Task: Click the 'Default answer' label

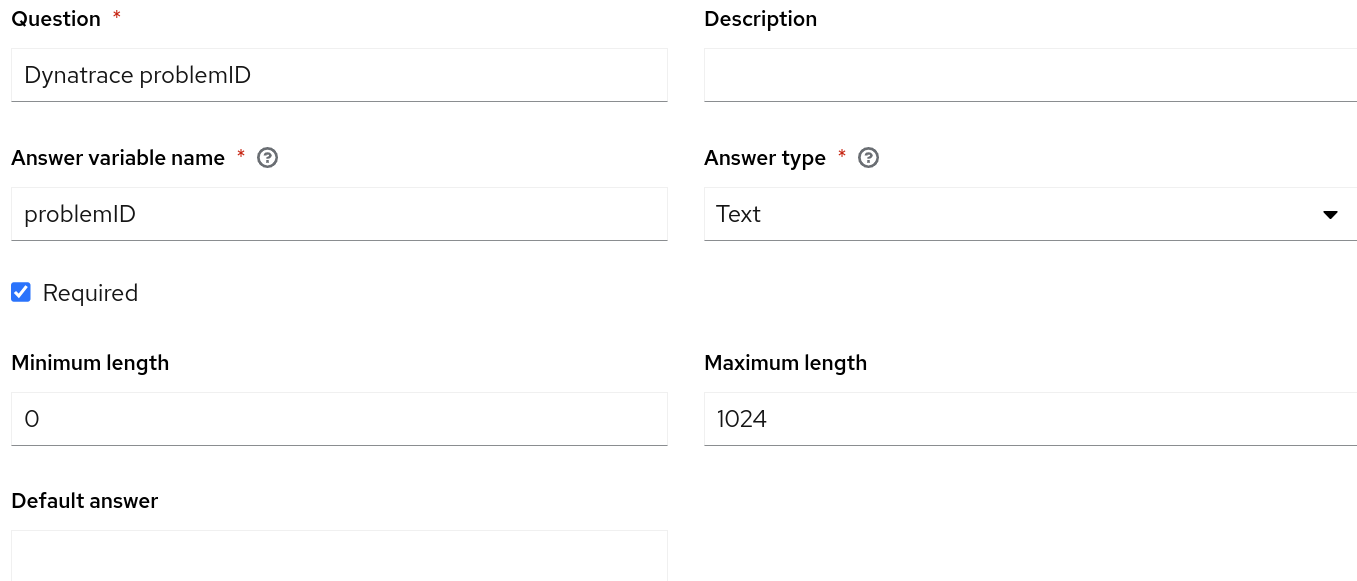Action: pyautogui.click(x=85, y=501)
